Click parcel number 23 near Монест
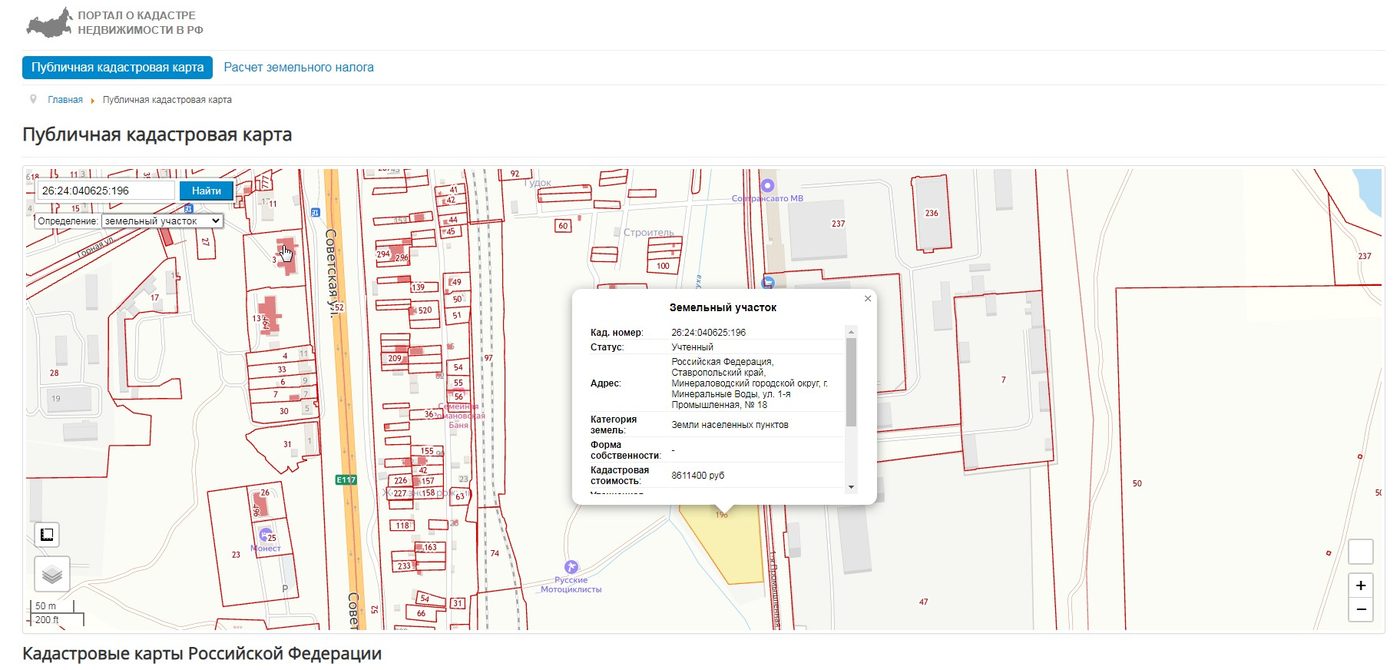 coord(236,554)
